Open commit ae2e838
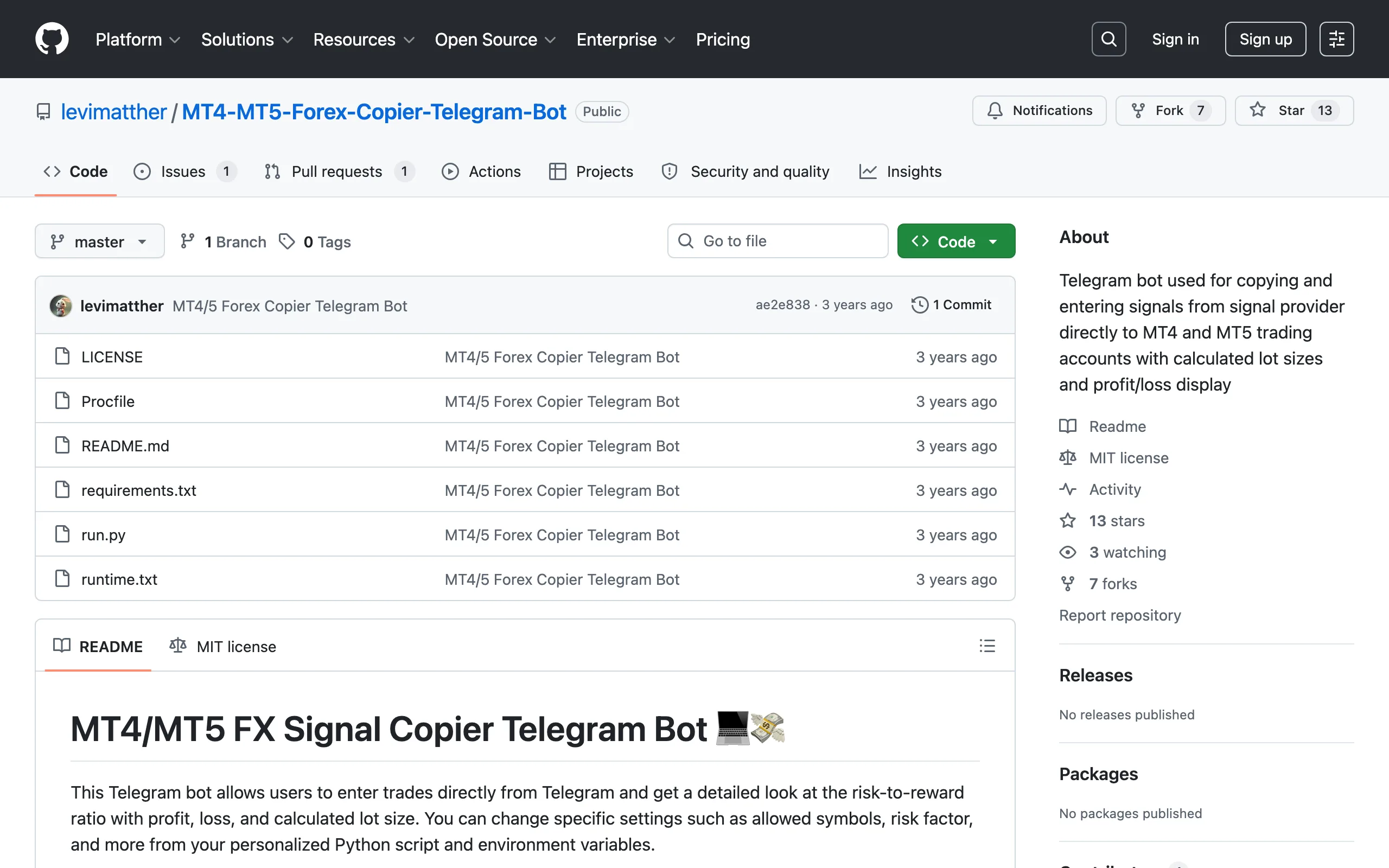Viewport: 1389px width, 868px height. click(782, 305)
